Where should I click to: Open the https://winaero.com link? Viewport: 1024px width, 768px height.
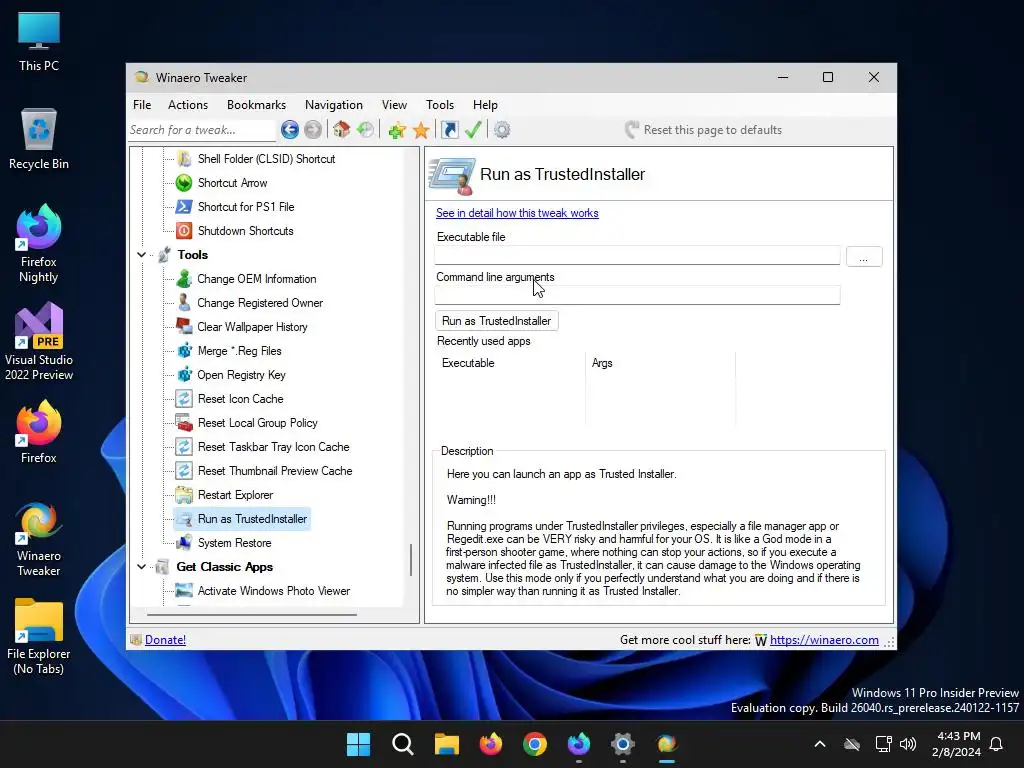click(x=824, y=640)
